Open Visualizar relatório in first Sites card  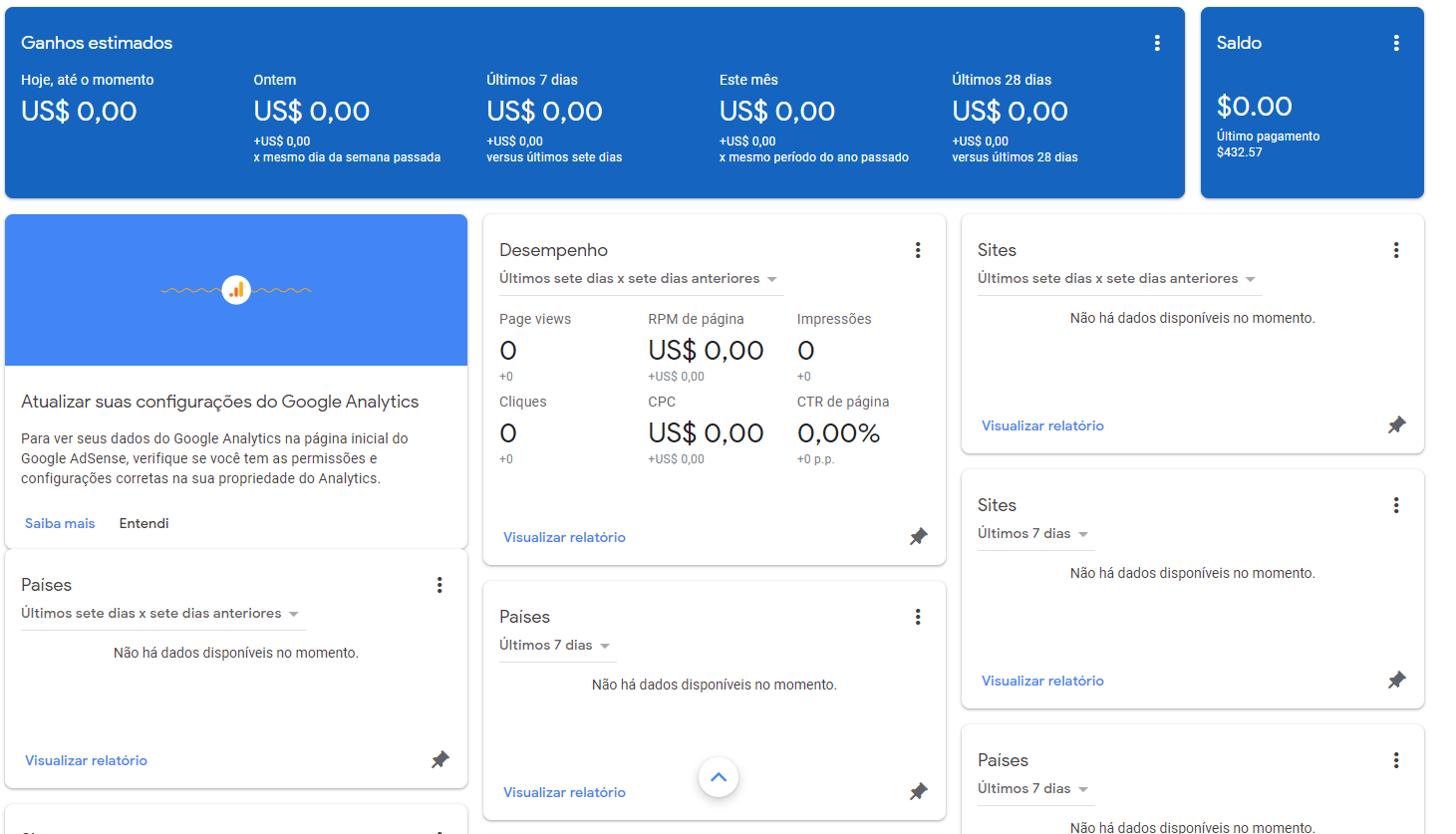[1042, 425]
